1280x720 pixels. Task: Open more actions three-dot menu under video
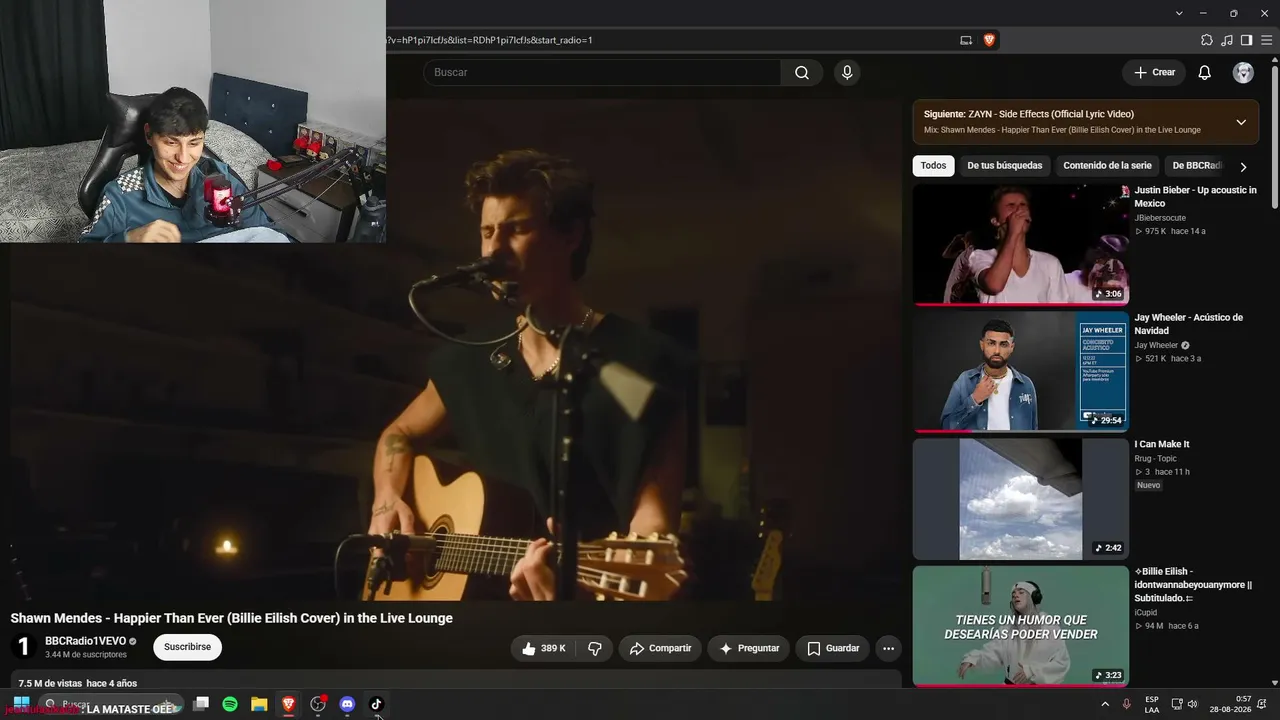[x=888, y=648]
